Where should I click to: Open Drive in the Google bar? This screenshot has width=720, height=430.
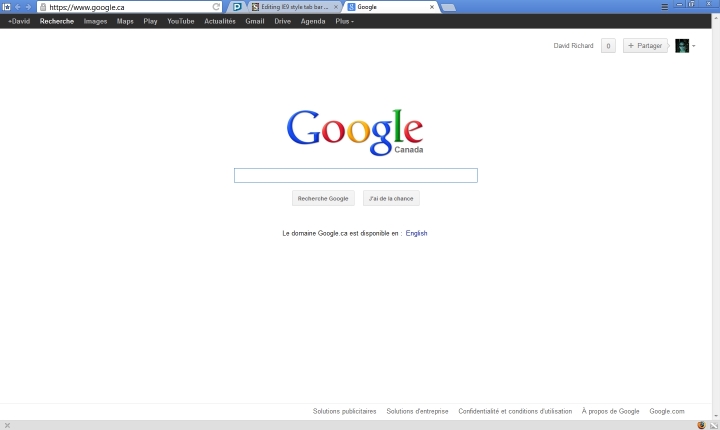282,21
